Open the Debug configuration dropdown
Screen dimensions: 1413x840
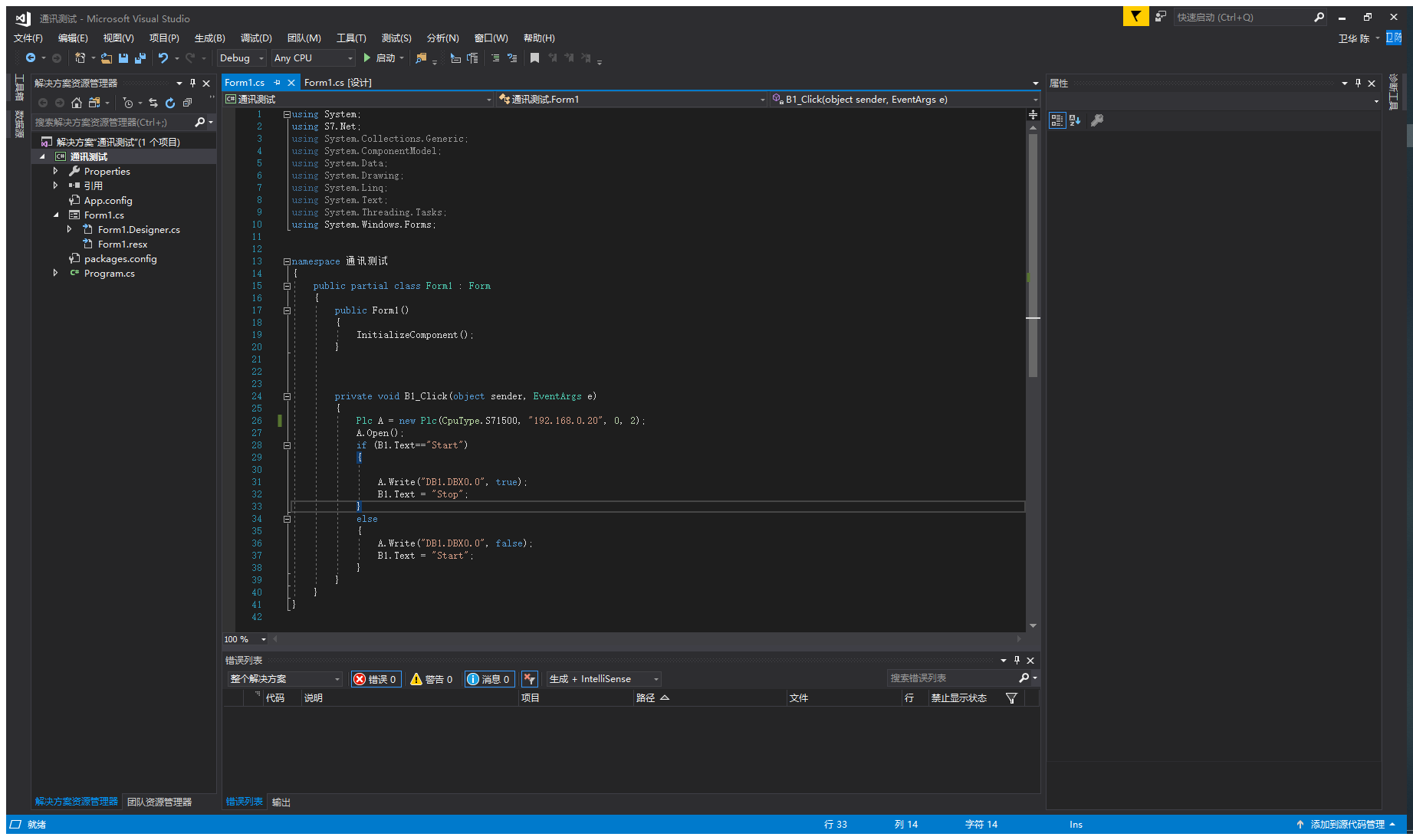[241, 58]
